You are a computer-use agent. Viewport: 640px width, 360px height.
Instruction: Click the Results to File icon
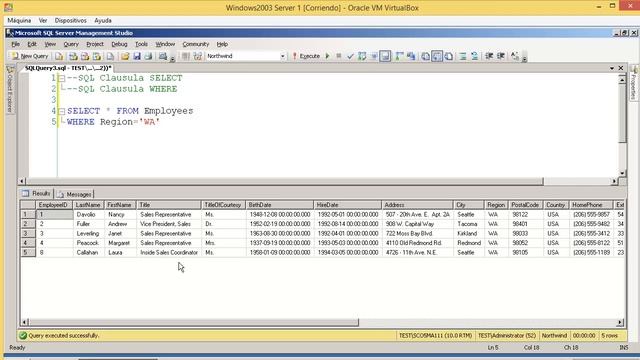pos(449,56)
